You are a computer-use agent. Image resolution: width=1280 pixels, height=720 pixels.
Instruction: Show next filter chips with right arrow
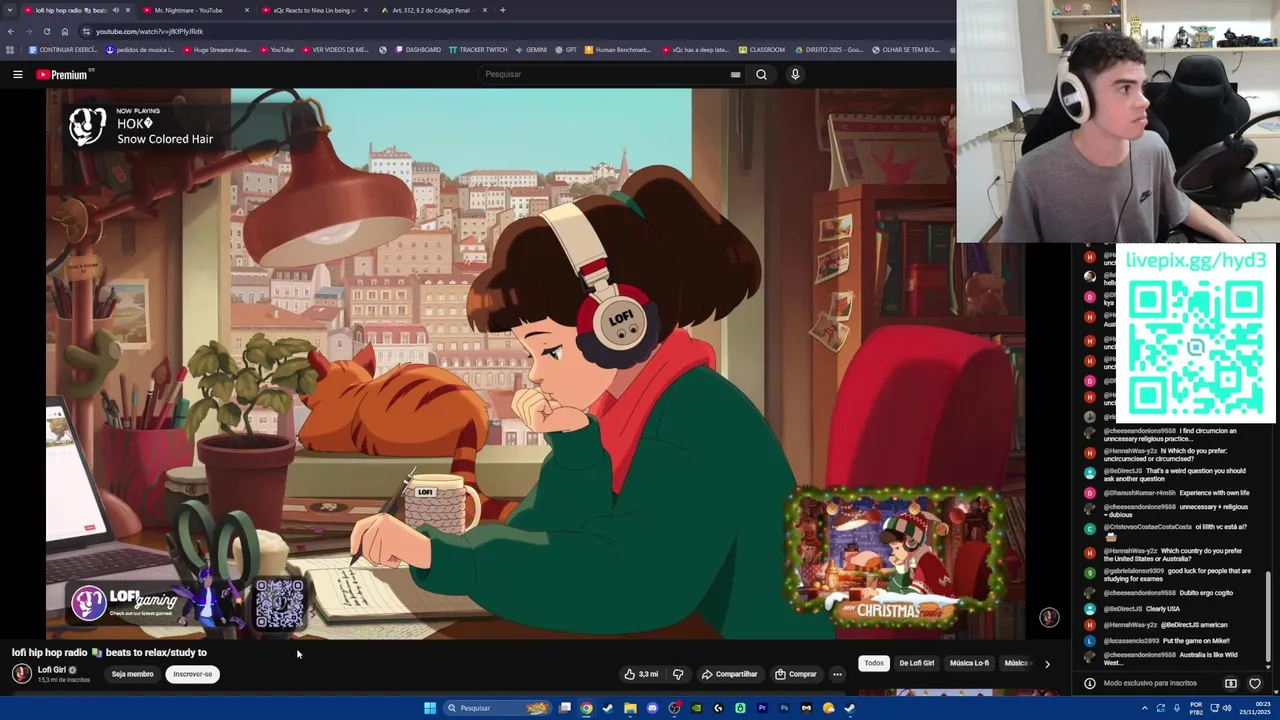tap(1047, 663)
